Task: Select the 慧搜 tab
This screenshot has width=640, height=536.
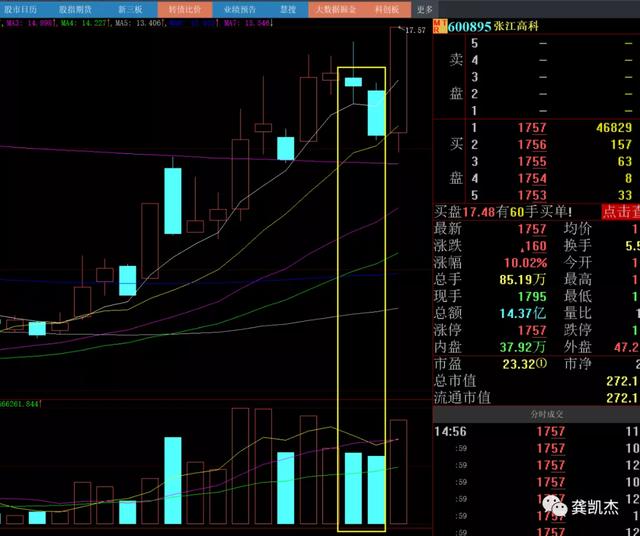Action: pyautogui.click(x=287, y=9)
